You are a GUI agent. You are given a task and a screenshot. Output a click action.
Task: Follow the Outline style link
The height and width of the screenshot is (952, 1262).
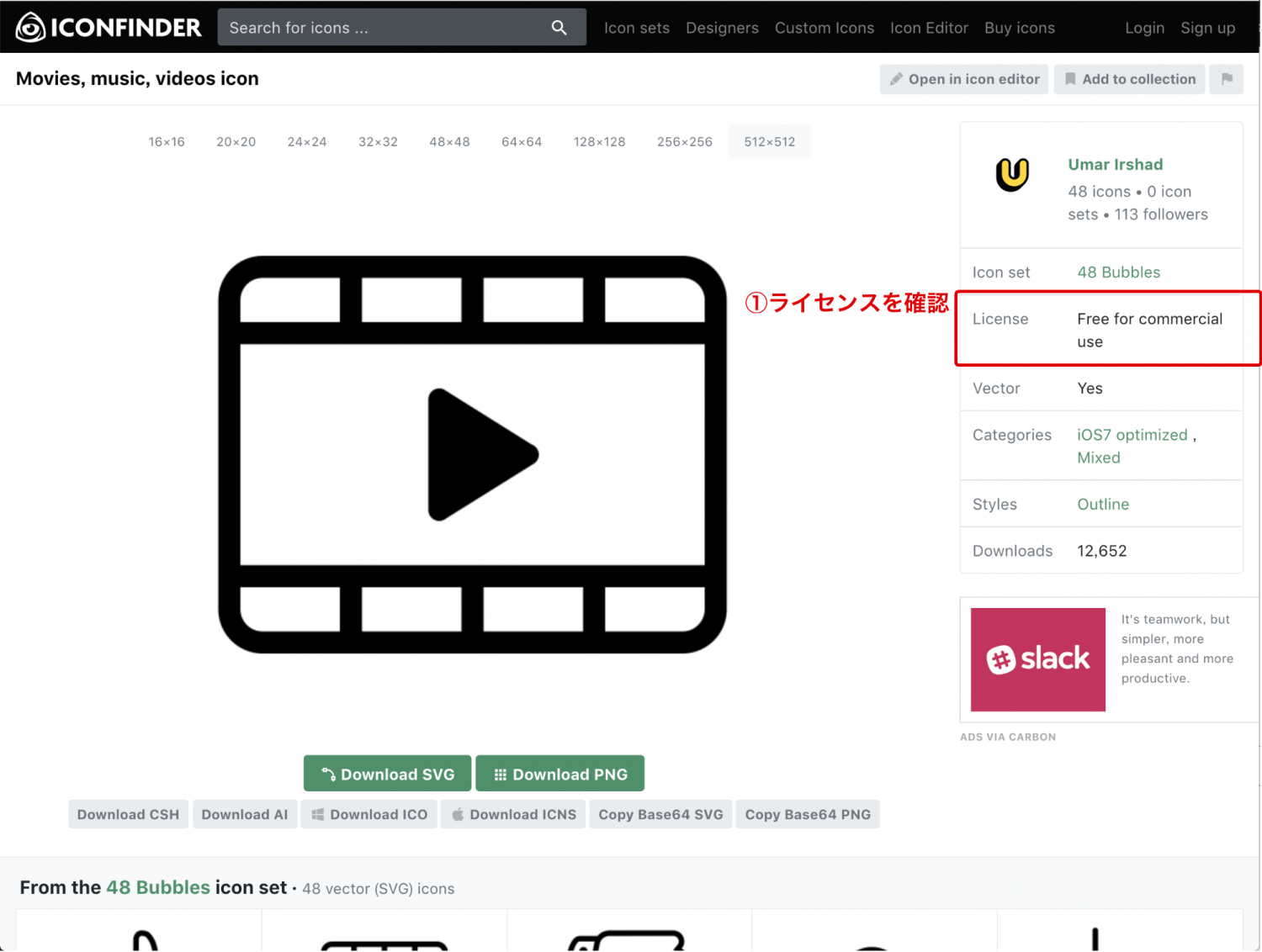[x=1103, y=505]
